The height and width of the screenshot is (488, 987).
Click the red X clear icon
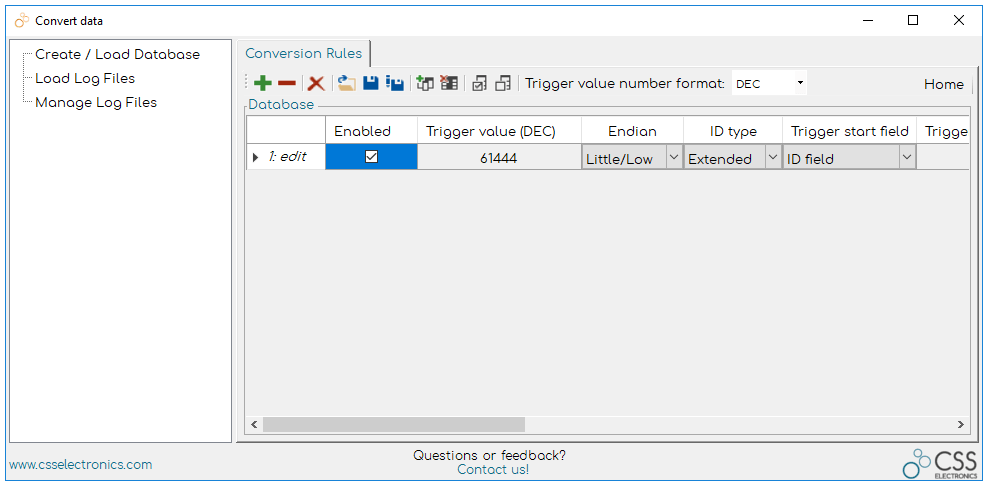(x=315, y=83)
